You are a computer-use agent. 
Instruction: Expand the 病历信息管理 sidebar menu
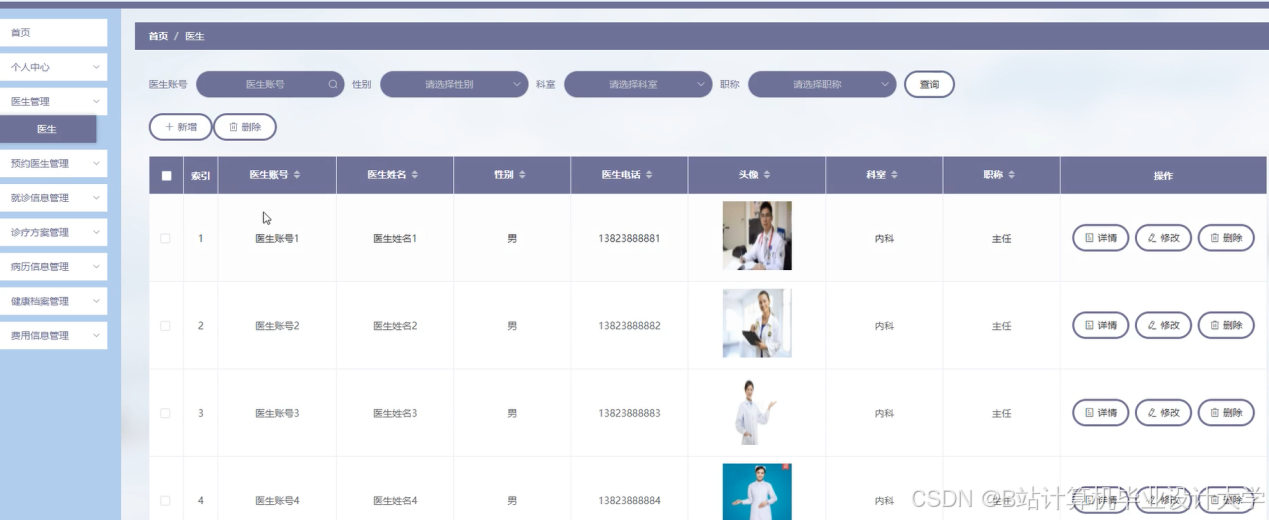[54, 266]
